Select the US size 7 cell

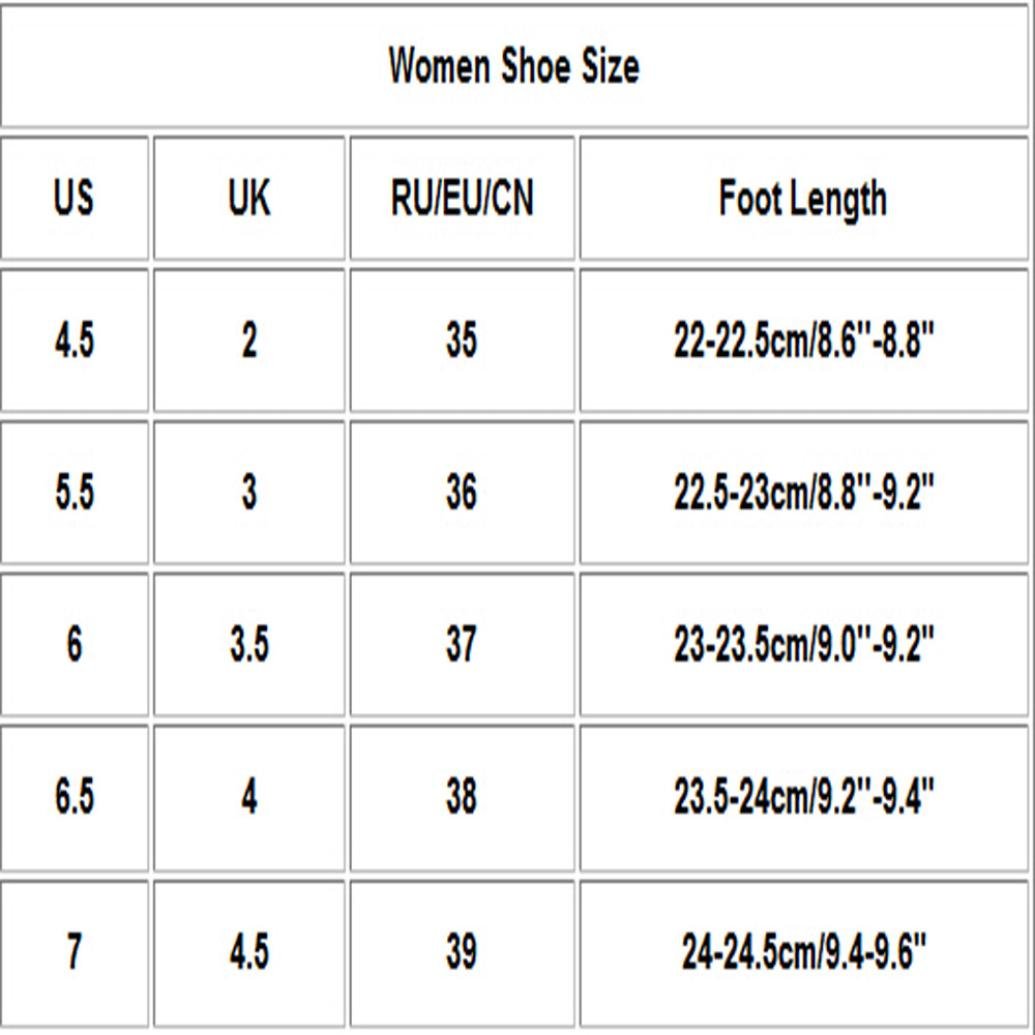coord(74,951)
